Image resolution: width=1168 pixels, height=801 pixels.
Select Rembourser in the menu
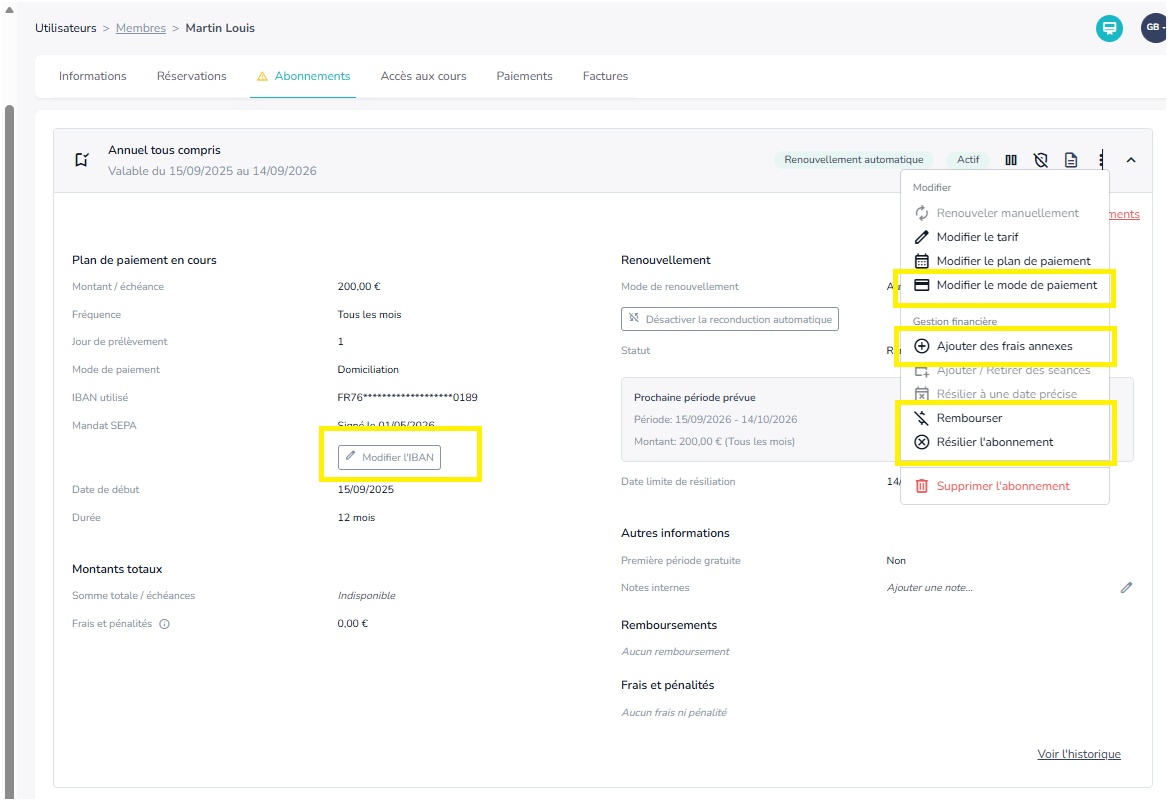click(1004, 418)
